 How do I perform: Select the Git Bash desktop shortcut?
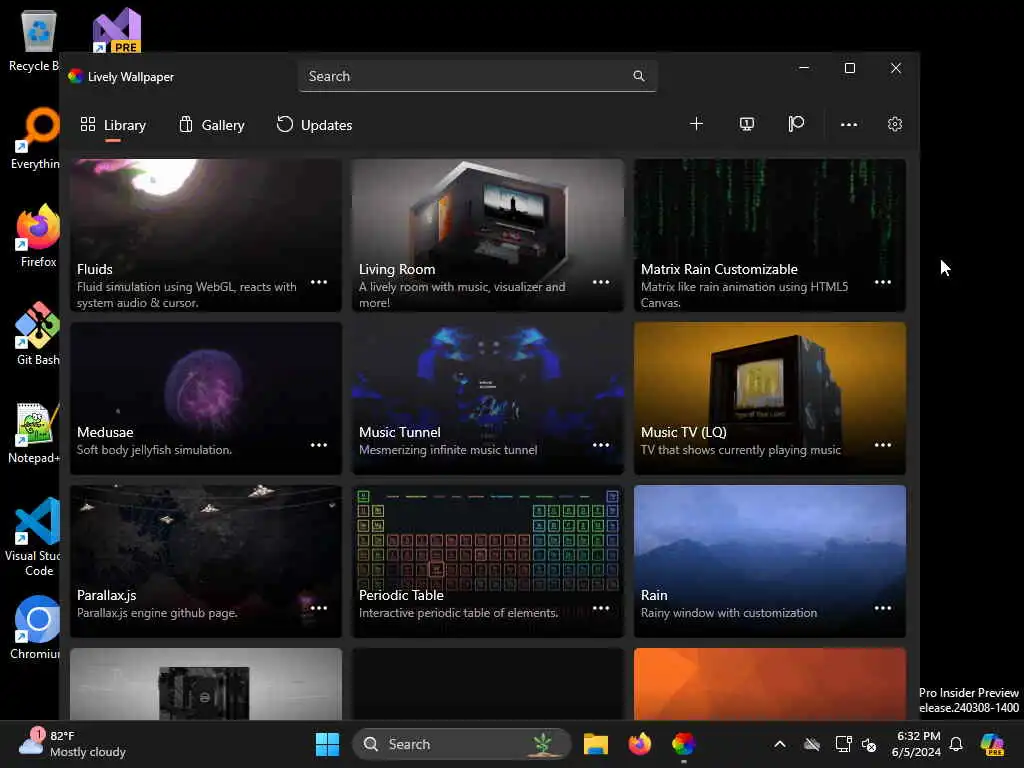38,333
